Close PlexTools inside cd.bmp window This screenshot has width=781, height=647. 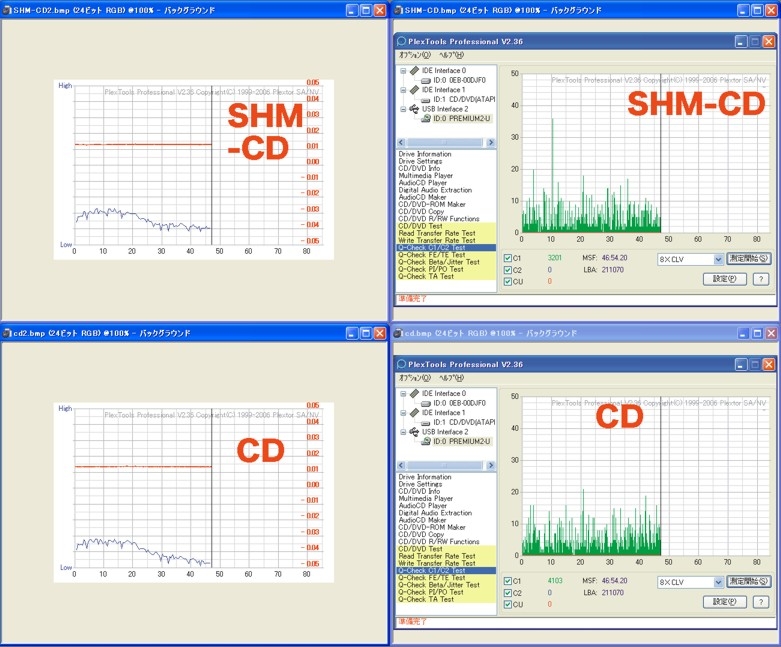769,365
